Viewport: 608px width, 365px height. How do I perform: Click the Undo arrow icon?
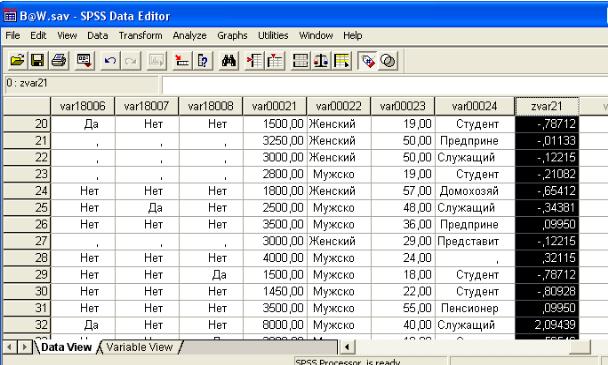pyautogui.click(x=110, y=61)
